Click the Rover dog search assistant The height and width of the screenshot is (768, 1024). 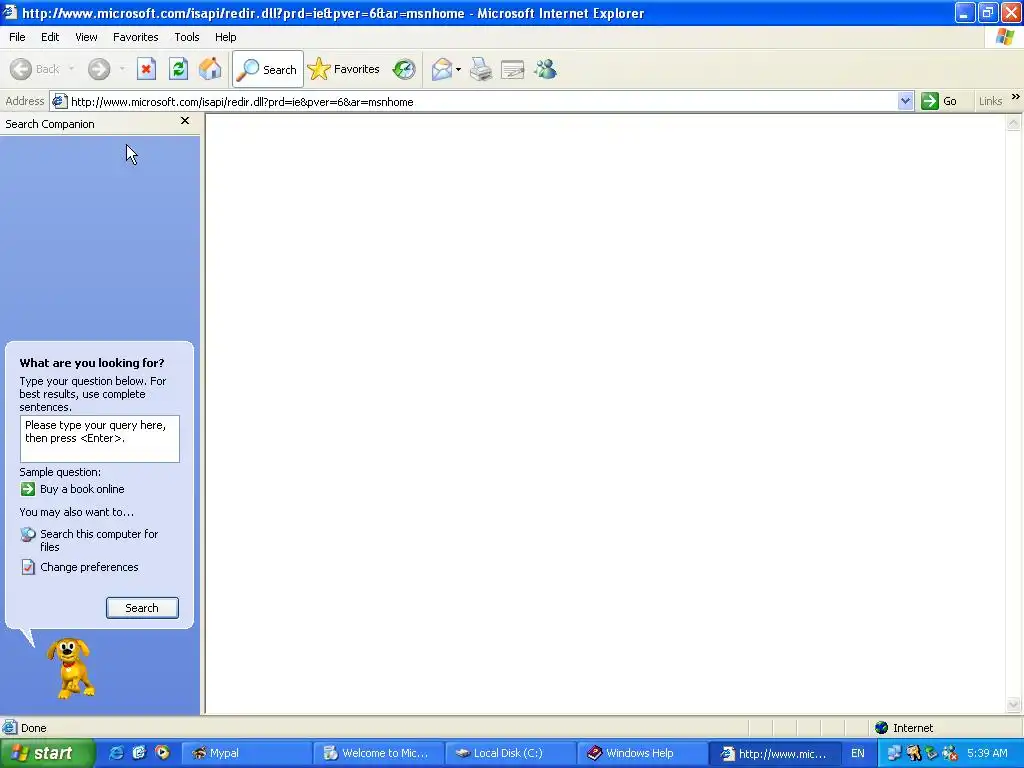click(70, 668)
